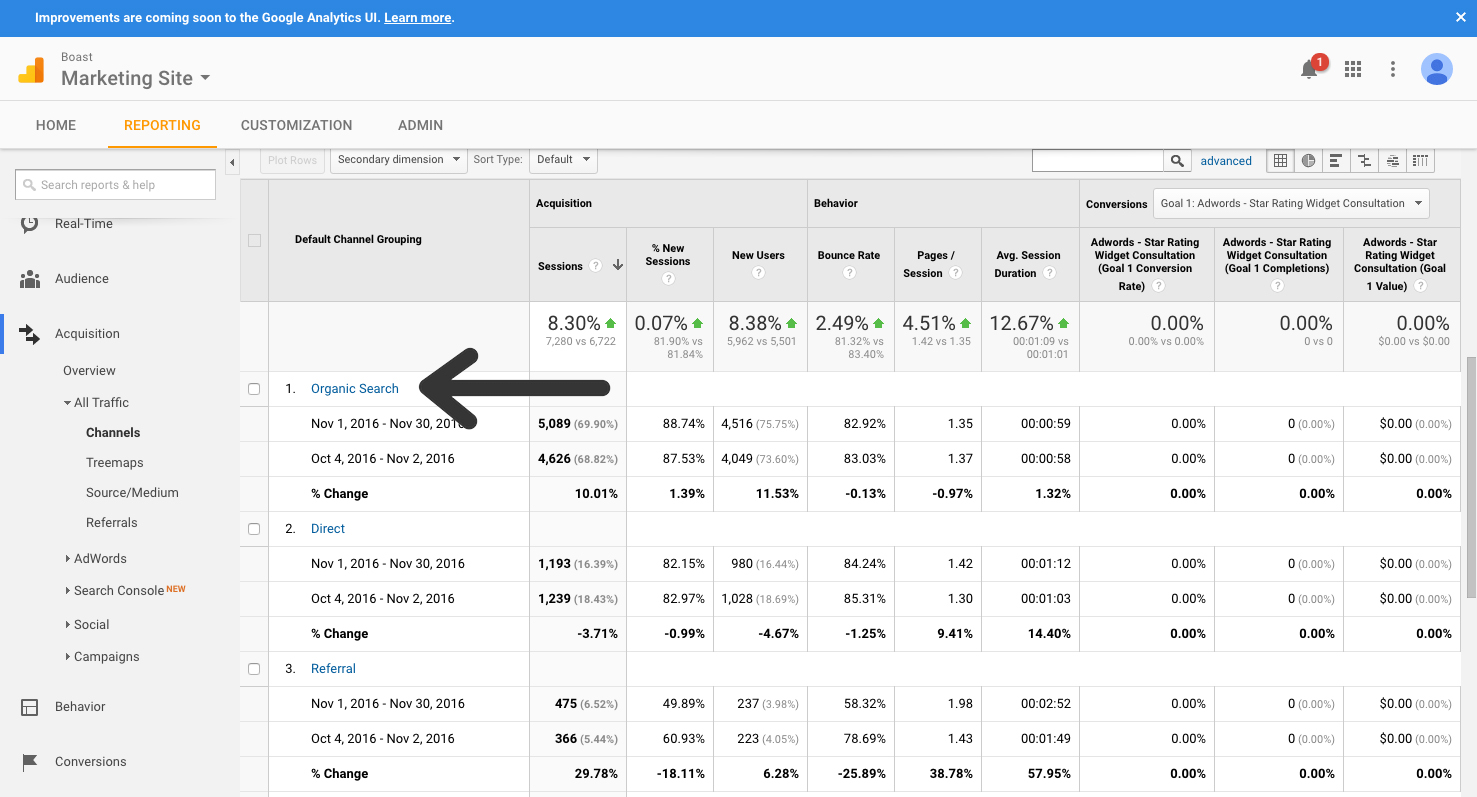Switch to the Pivot table view
This screenshot has width=1477, height=797.
click(1421, 160)
